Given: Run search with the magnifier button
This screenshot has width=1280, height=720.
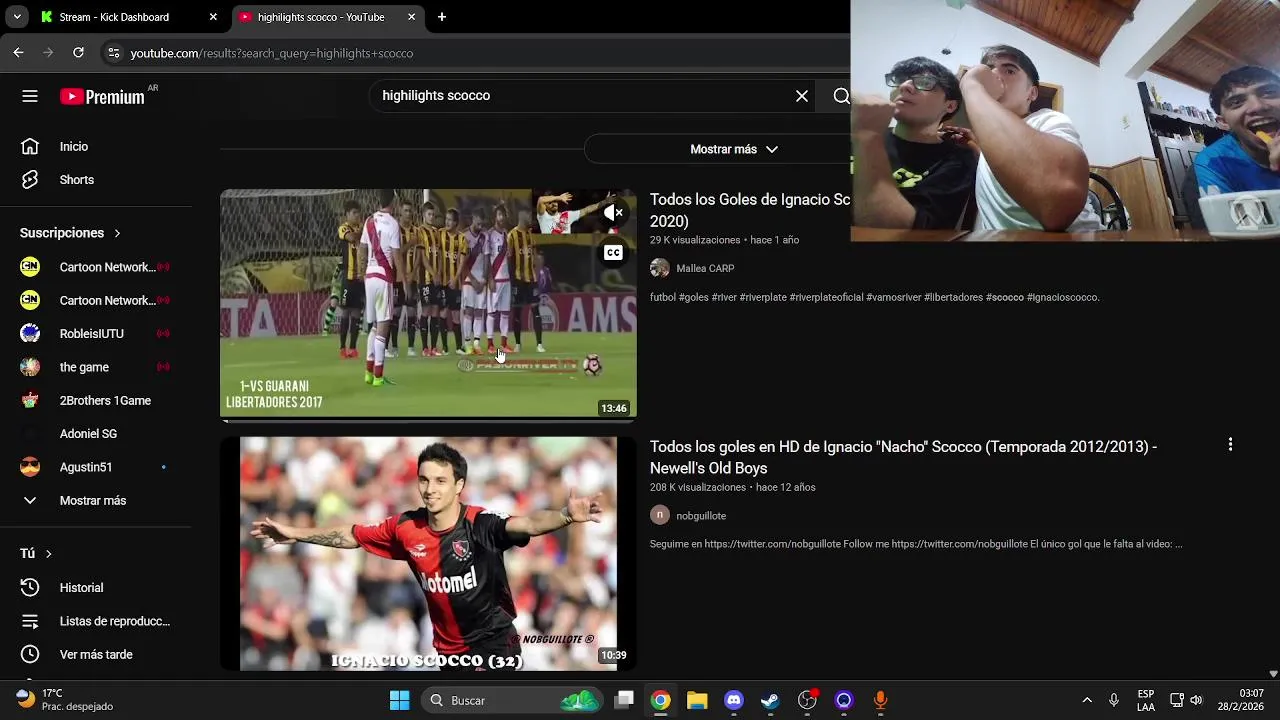Looking at the screenshot, I should (x=840, y=96).
